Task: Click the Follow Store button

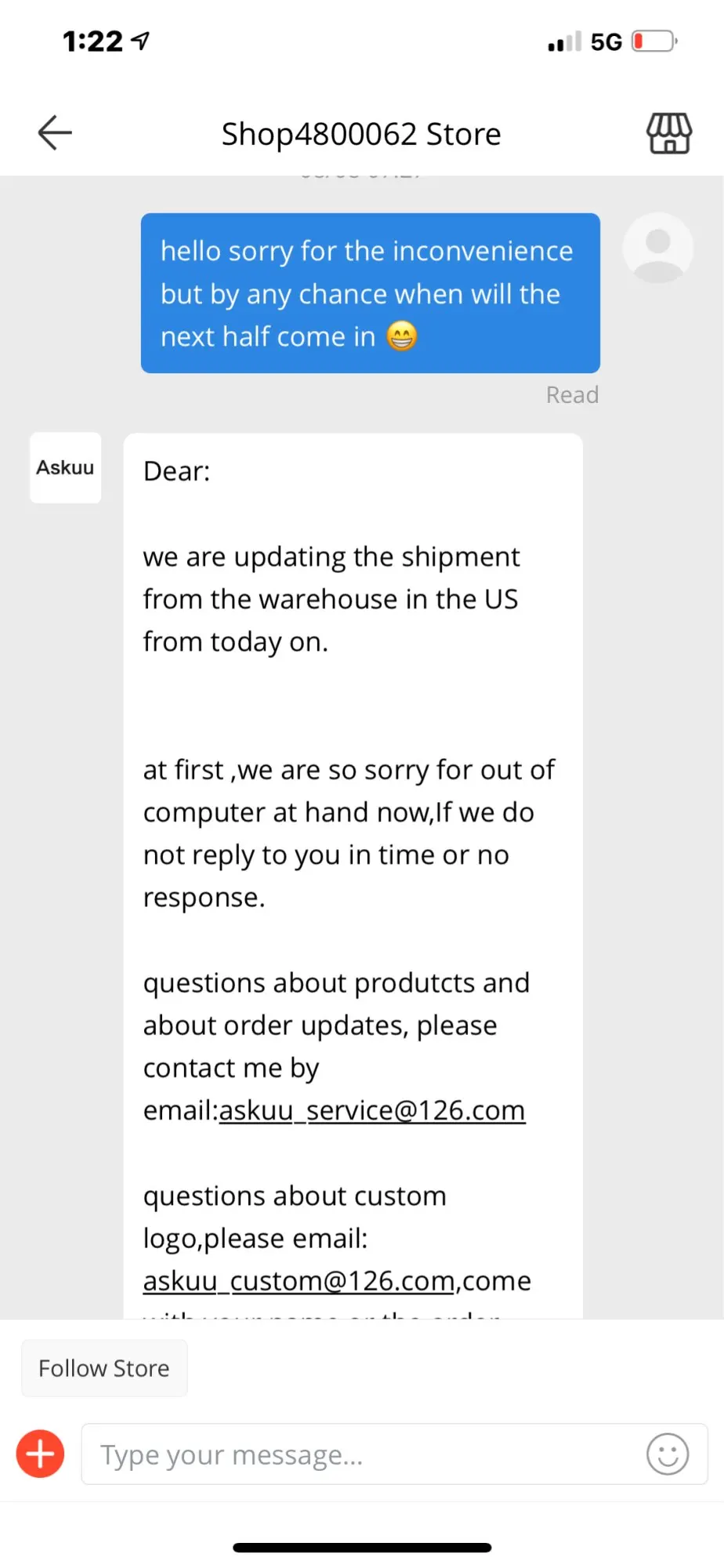Action: 104,1368
